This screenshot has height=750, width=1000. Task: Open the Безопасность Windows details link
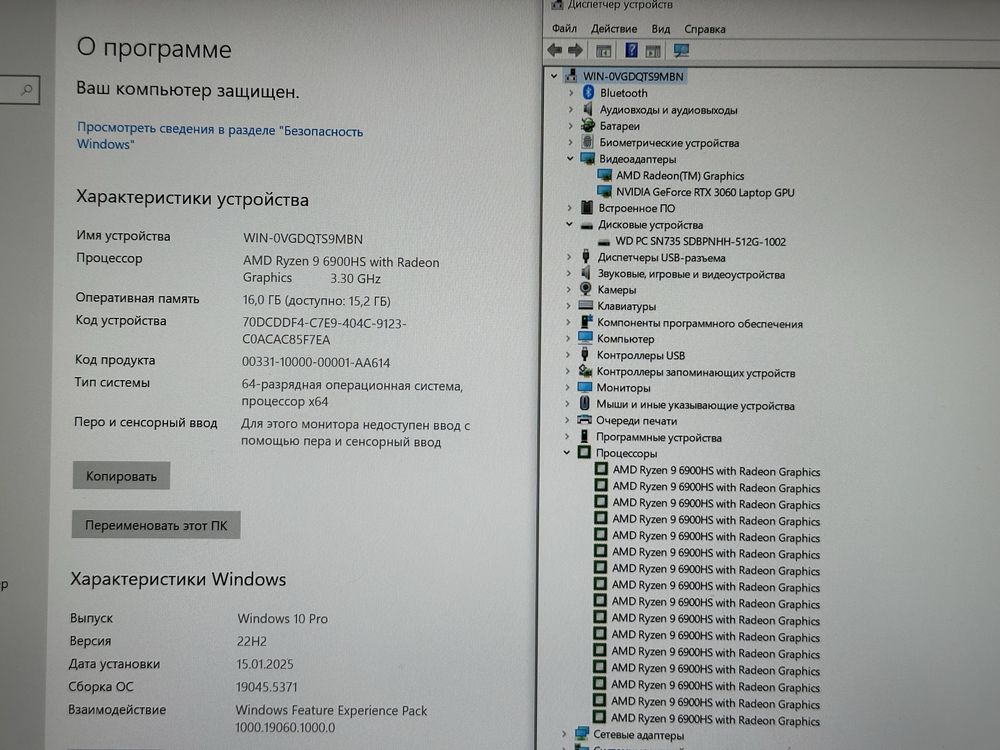tap(219, 136)
